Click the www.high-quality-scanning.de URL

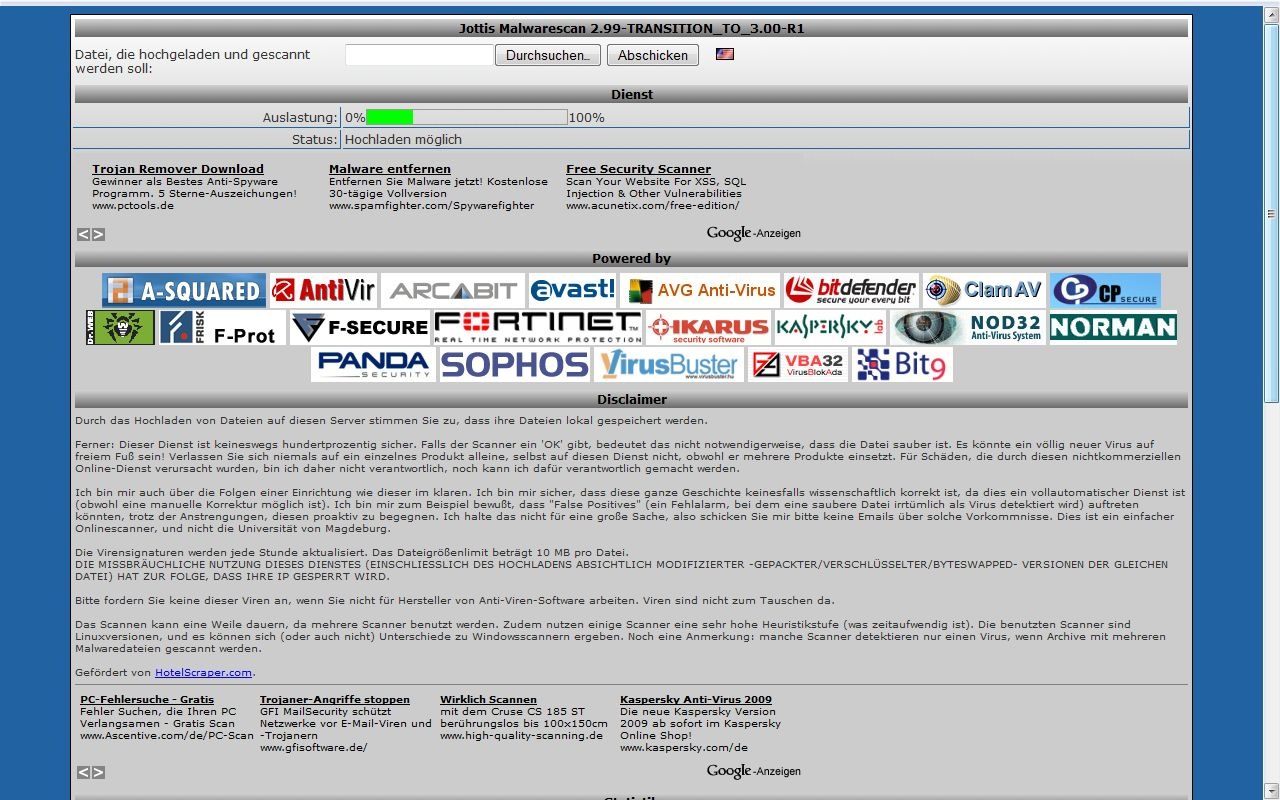pyautogui.click(x=521, y=735)
